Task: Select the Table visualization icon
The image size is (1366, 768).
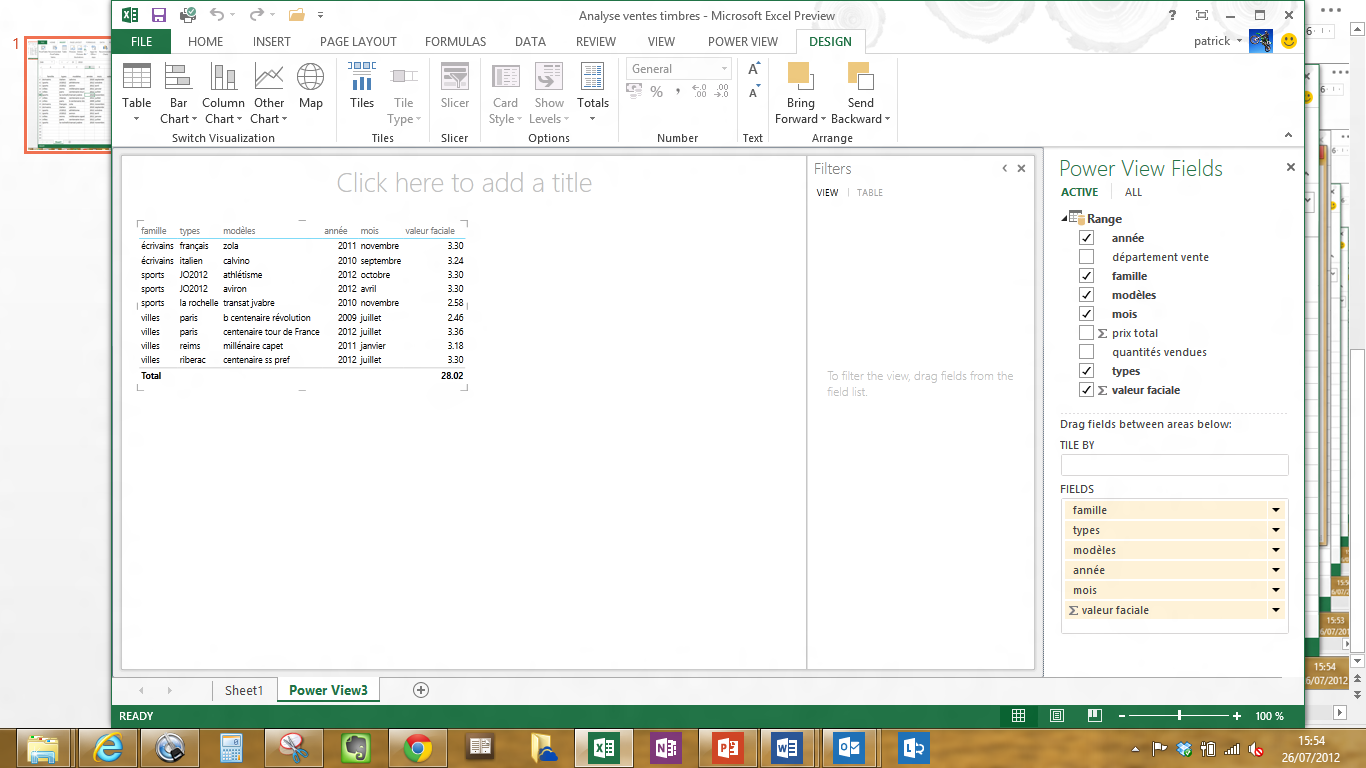Action: click(x=137, y=77)
